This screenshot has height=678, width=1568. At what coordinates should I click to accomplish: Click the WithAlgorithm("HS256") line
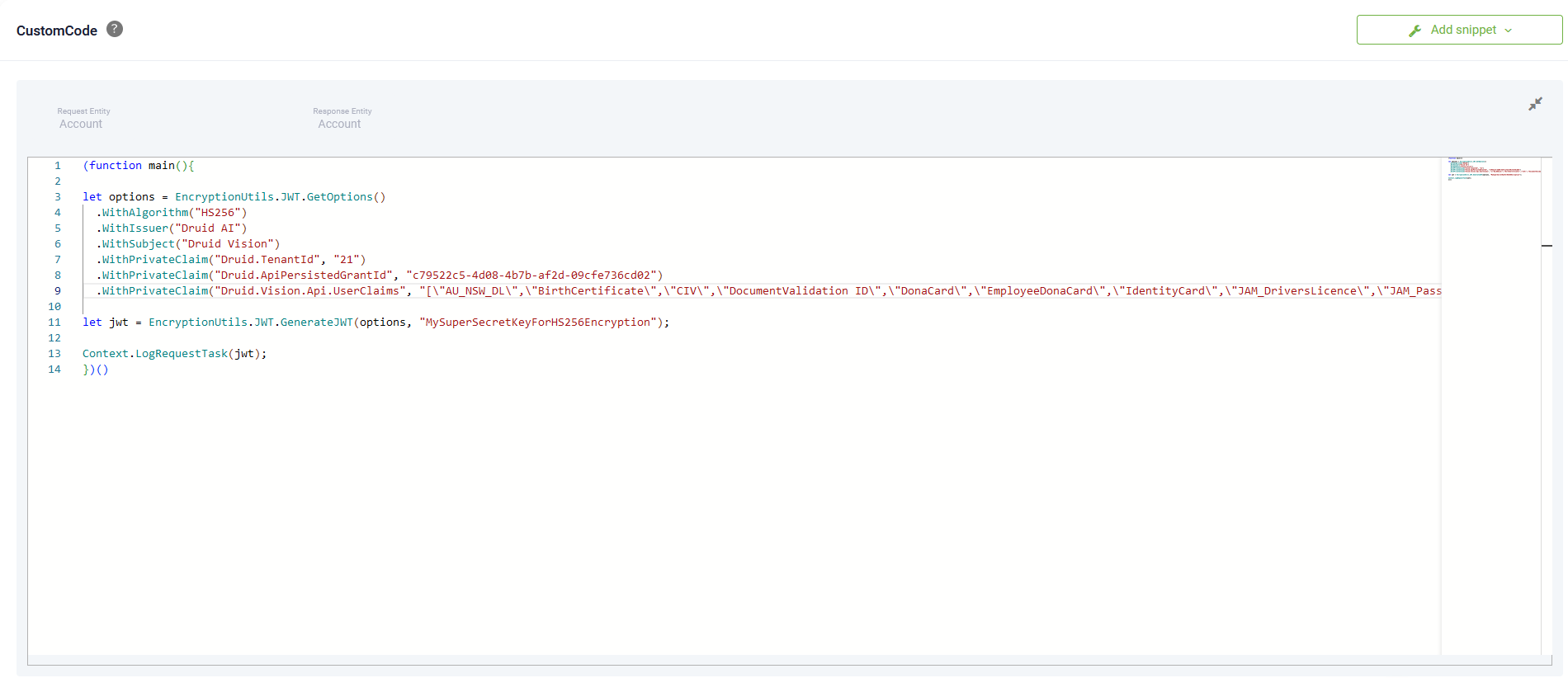click(x=172, y=213)
